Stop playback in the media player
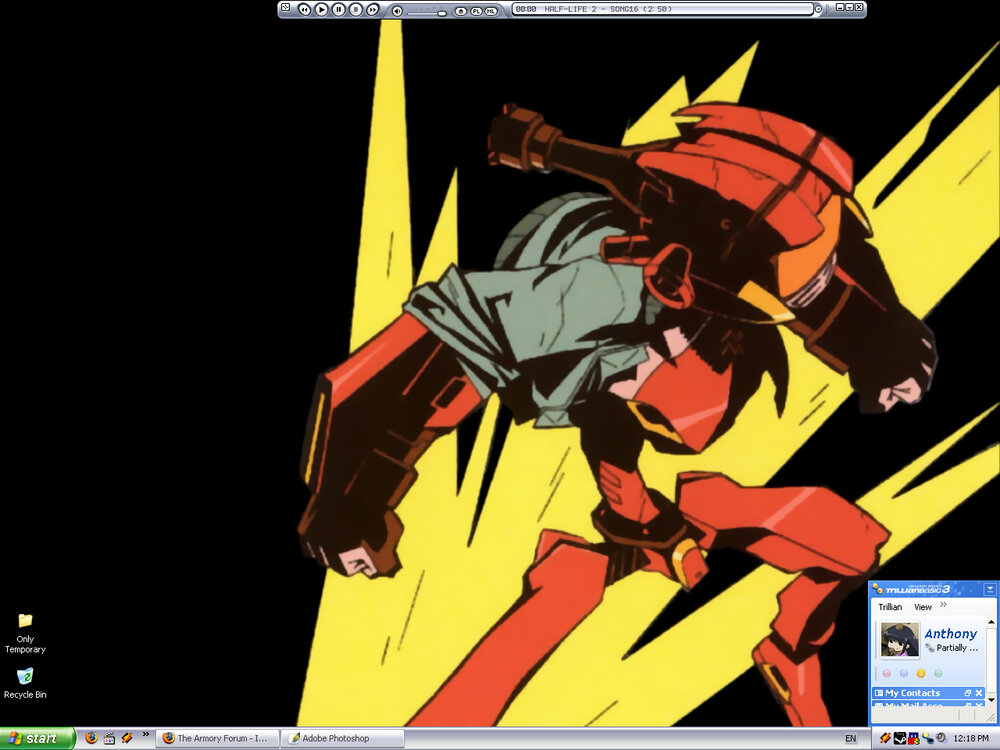The image size is (1000, 750). (x=355, y=9)
